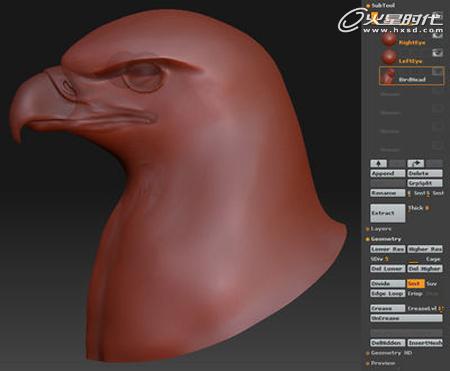Toggle the orange Smt option
The image size is (450, 371).
[416, 284]
